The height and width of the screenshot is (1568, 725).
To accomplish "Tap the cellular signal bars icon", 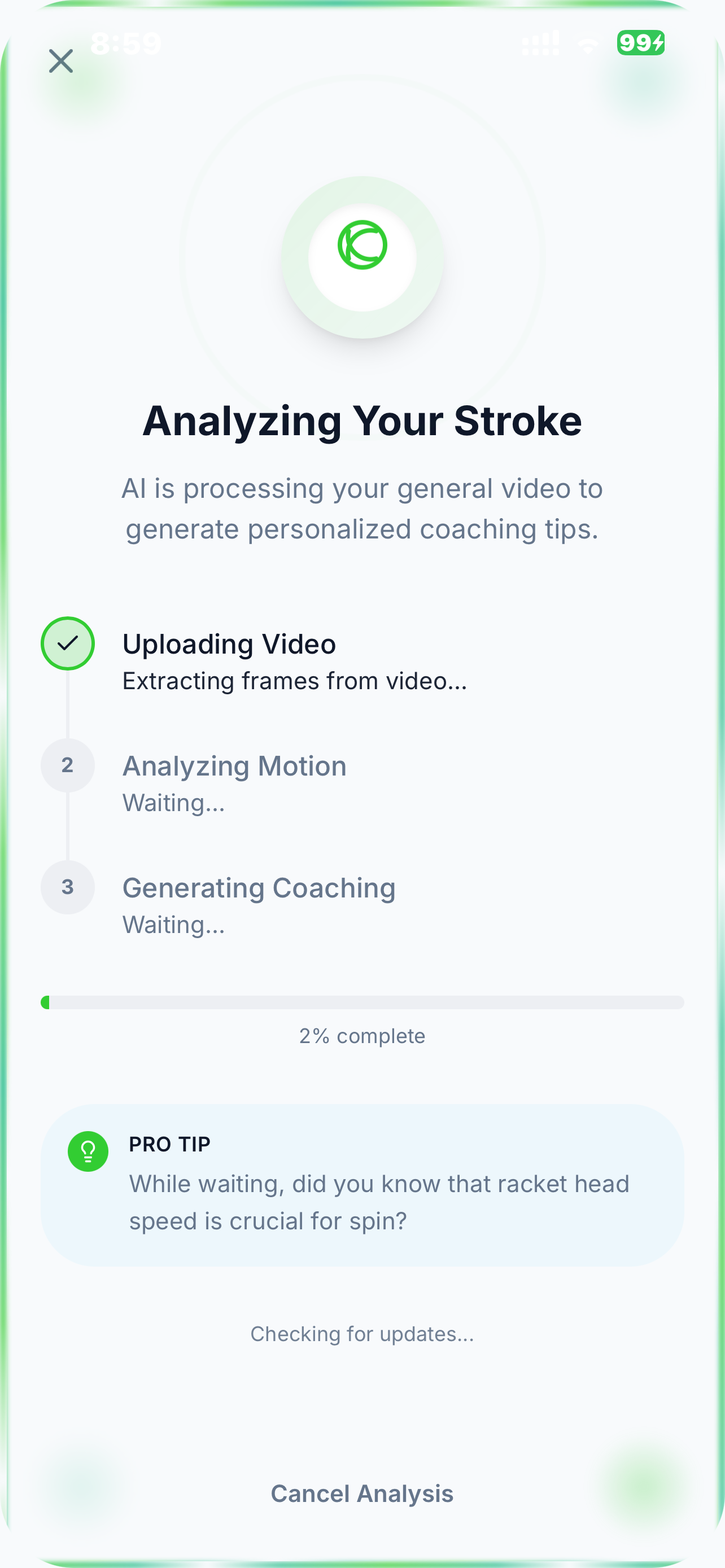I will click(x=540, y=43).
